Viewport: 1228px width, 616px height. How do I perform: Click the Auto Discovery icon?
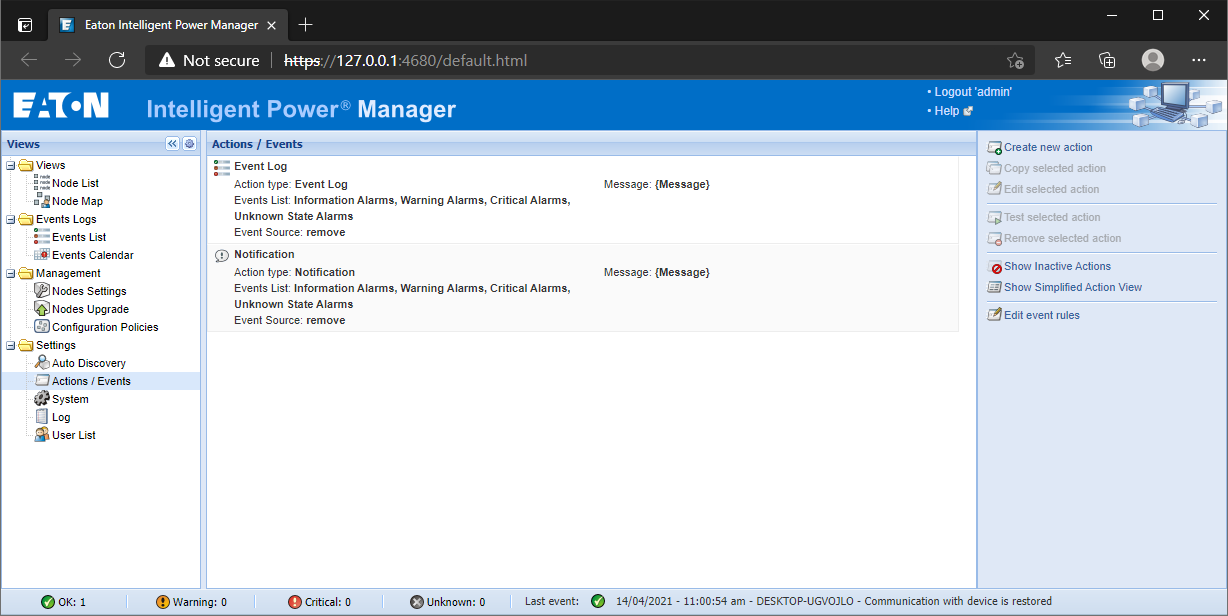click(42, 363)
